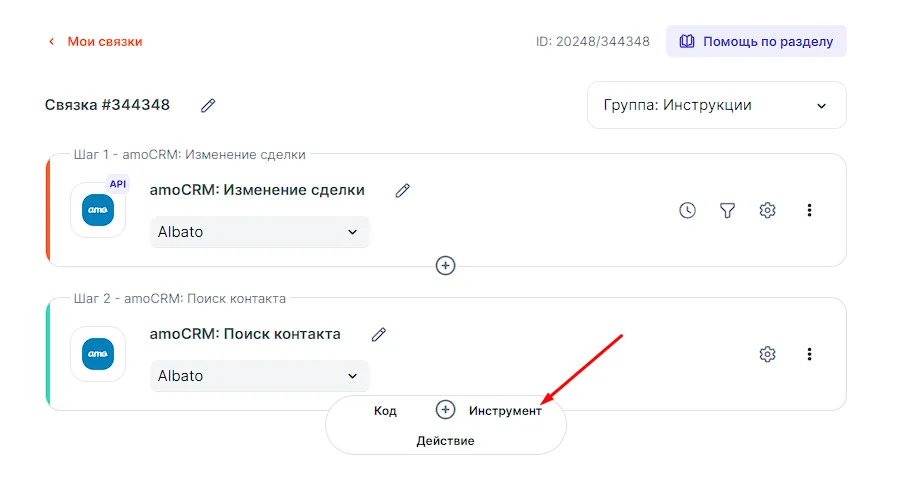This screenshot has width=898, height=478.
Task: Edit the step 2 name with pencil icon
Action: (378, 334)
